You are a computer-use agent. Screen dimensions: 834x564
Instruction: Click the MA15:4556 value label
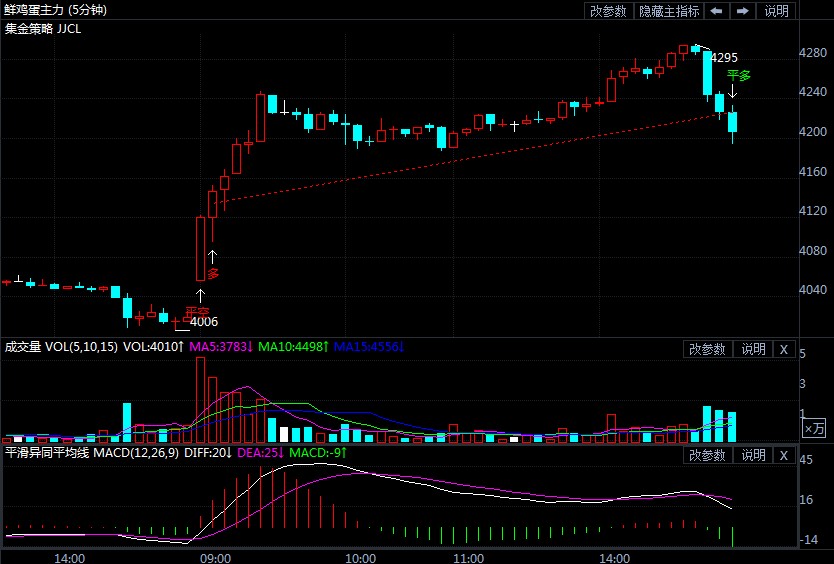[x=369, y=347]
